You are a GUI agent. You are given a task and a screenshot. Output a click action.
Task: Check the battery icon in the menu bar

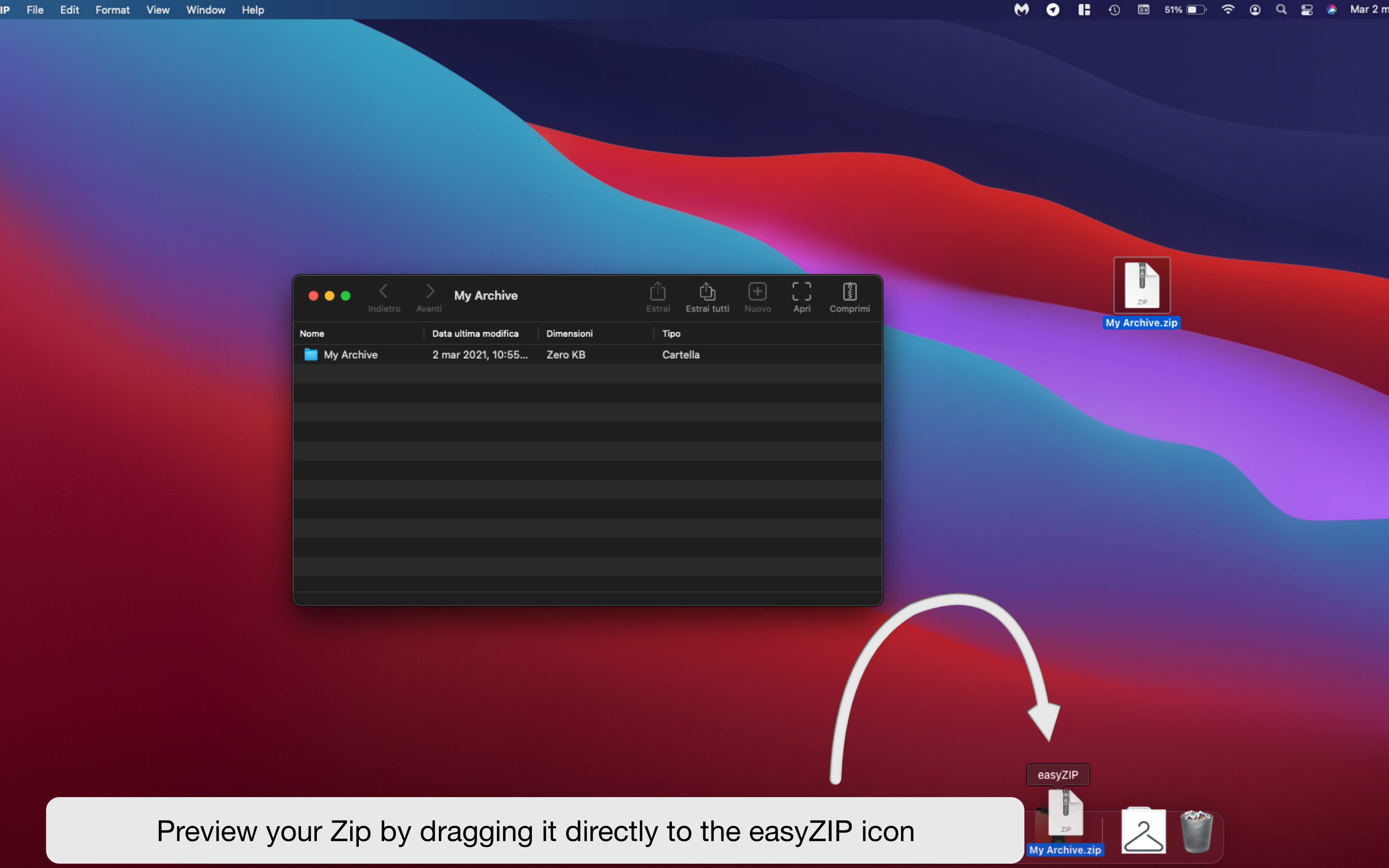[x=1196, y=10]
